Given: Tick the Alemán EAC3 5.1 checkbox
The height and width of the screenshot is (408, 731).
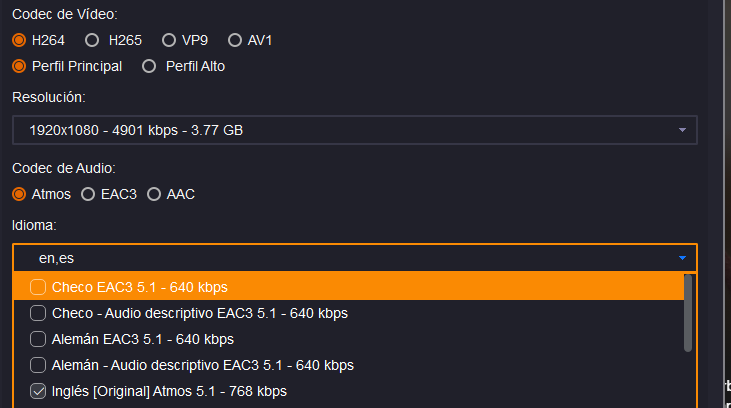Looking at the screenshot, I should [x=38, y=339].
